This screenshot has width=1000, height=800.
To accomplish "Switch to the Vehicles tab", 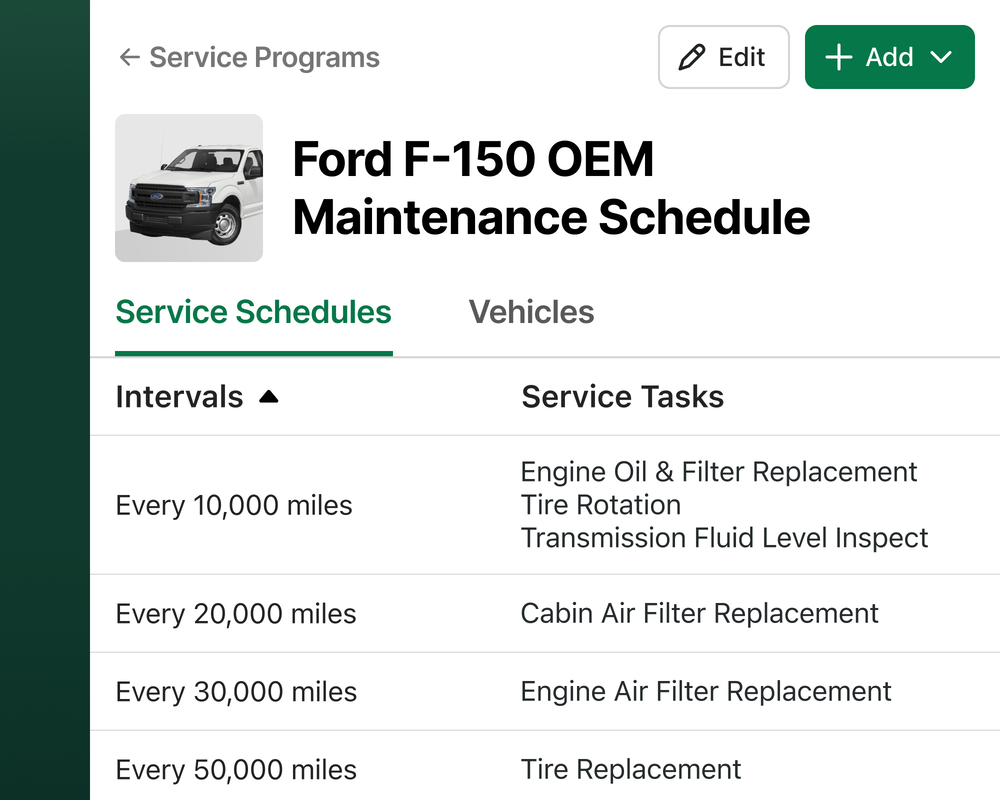I will (531, 312).
